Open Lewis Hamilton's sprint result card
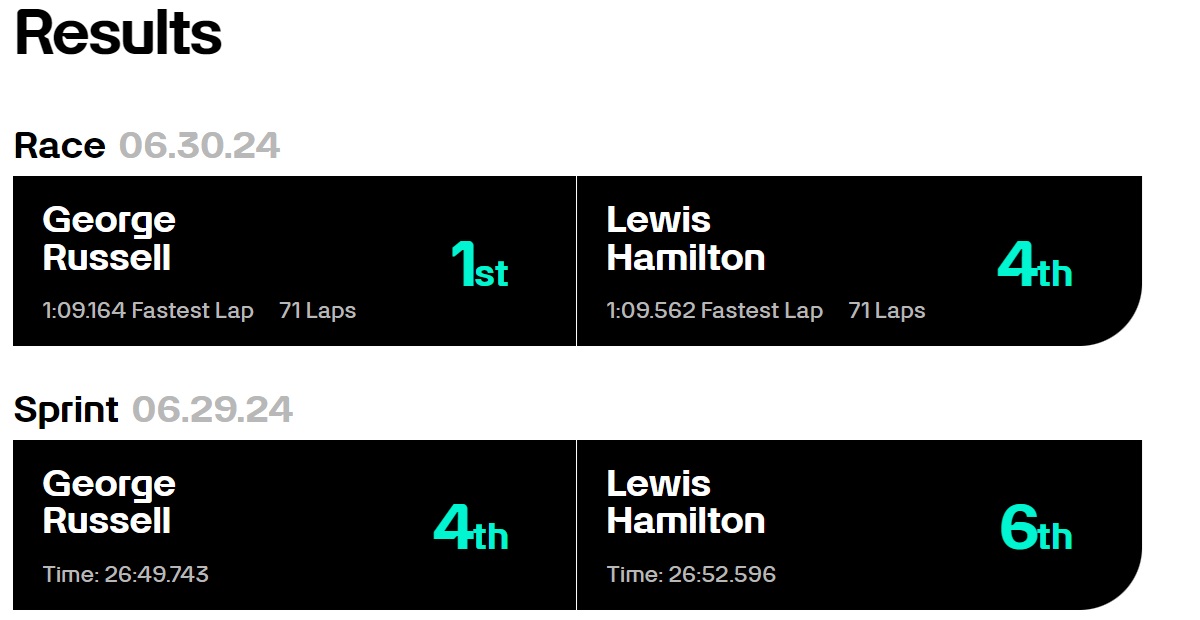1200x620 pixels. pos(859,525)
